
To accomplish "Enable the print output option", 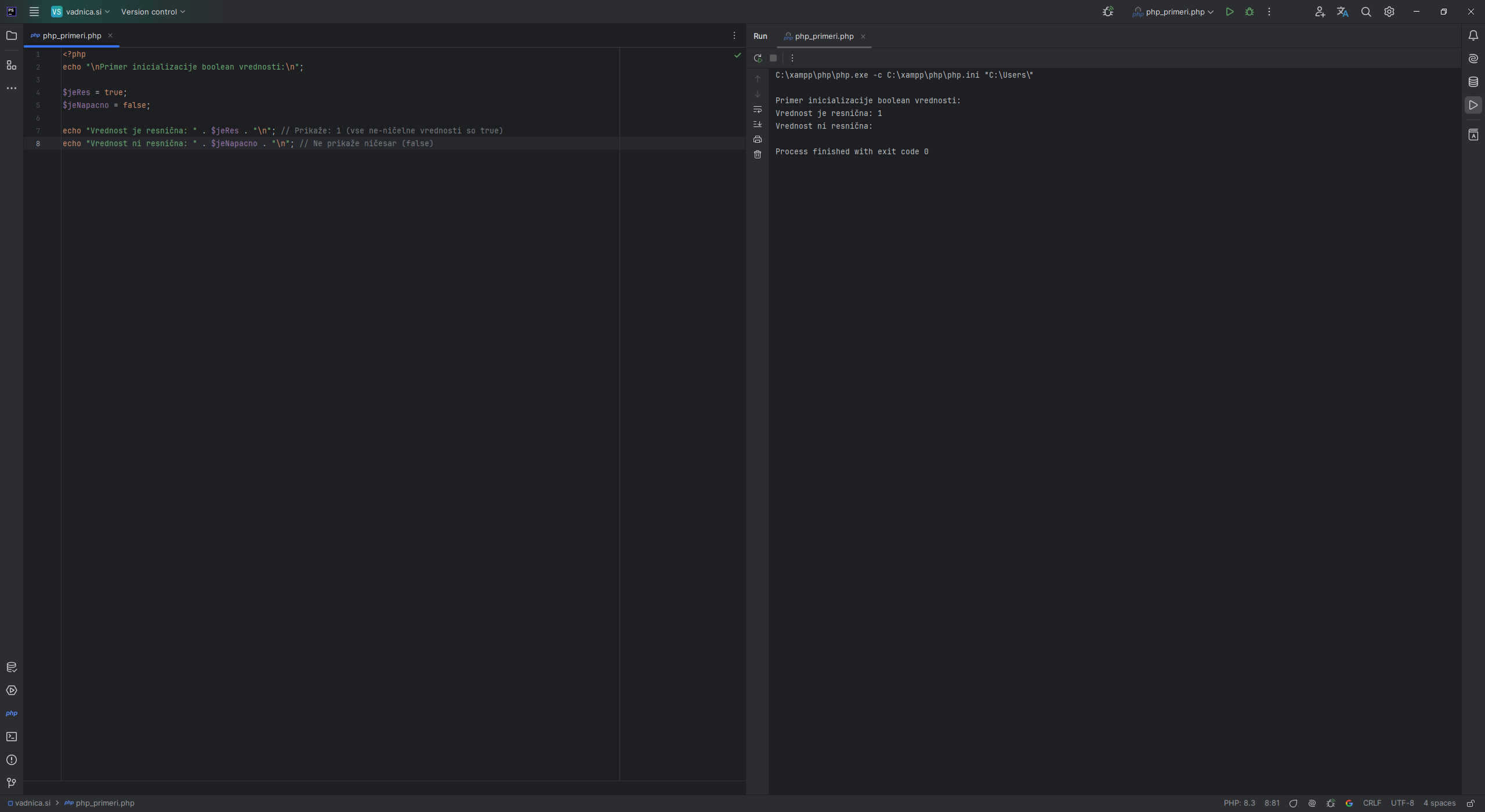I will pyautogui.click(x=758, y=139).
